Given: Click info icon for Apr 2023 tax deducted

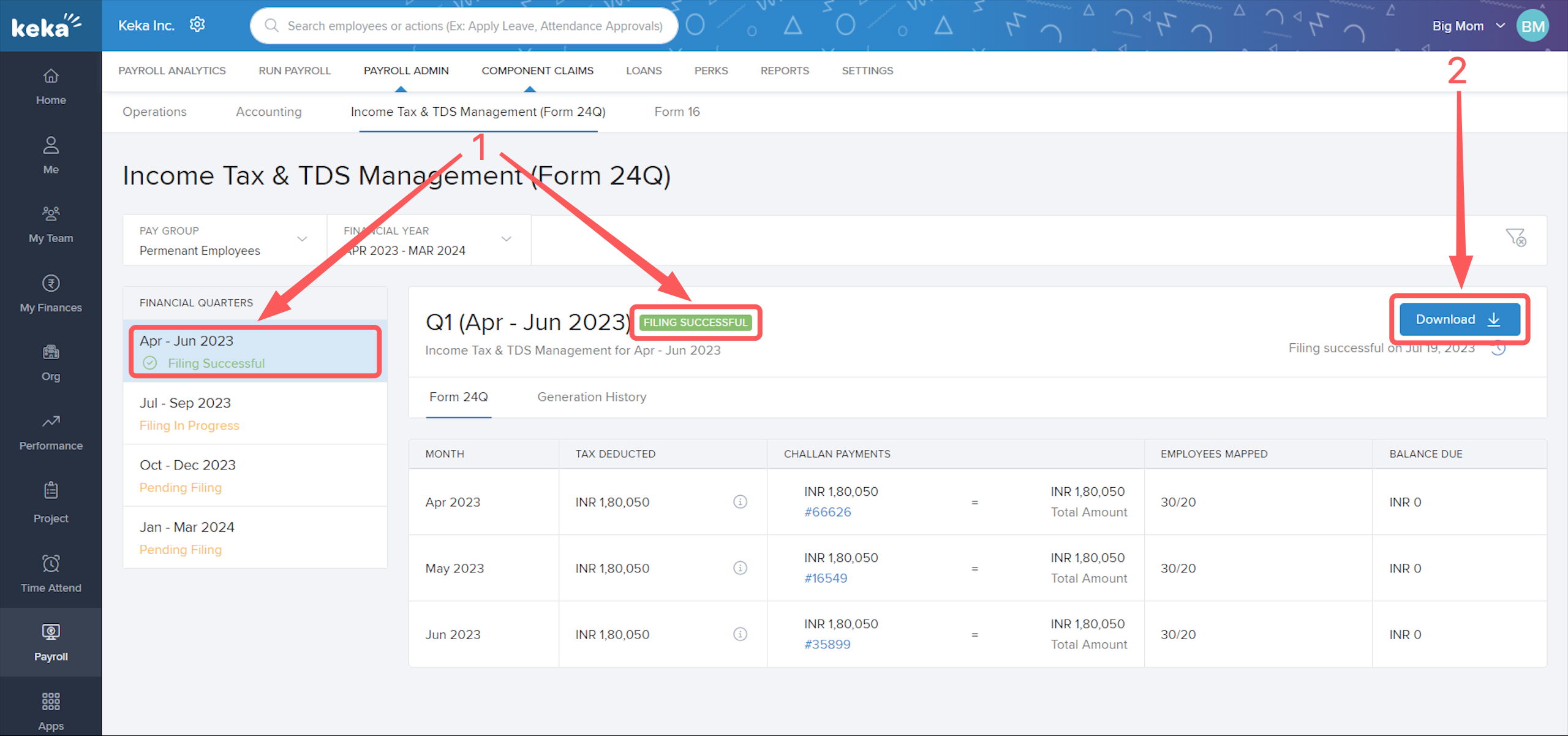Looking at the screenshot, I should pyautogui.click(x=740, y=502).
